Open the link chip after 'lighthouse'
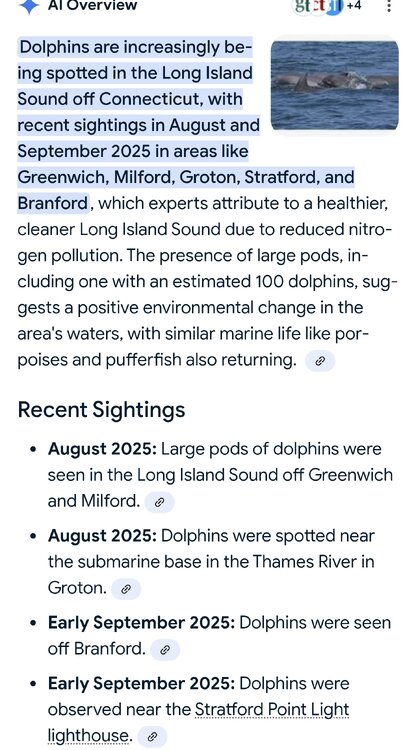Screen dimensions: 416x750 click(x=152, y=737)
